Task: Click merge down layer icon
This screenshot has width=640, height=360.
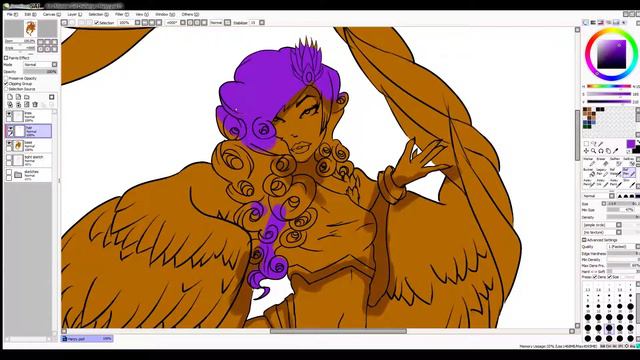Action: click(18, 105)
